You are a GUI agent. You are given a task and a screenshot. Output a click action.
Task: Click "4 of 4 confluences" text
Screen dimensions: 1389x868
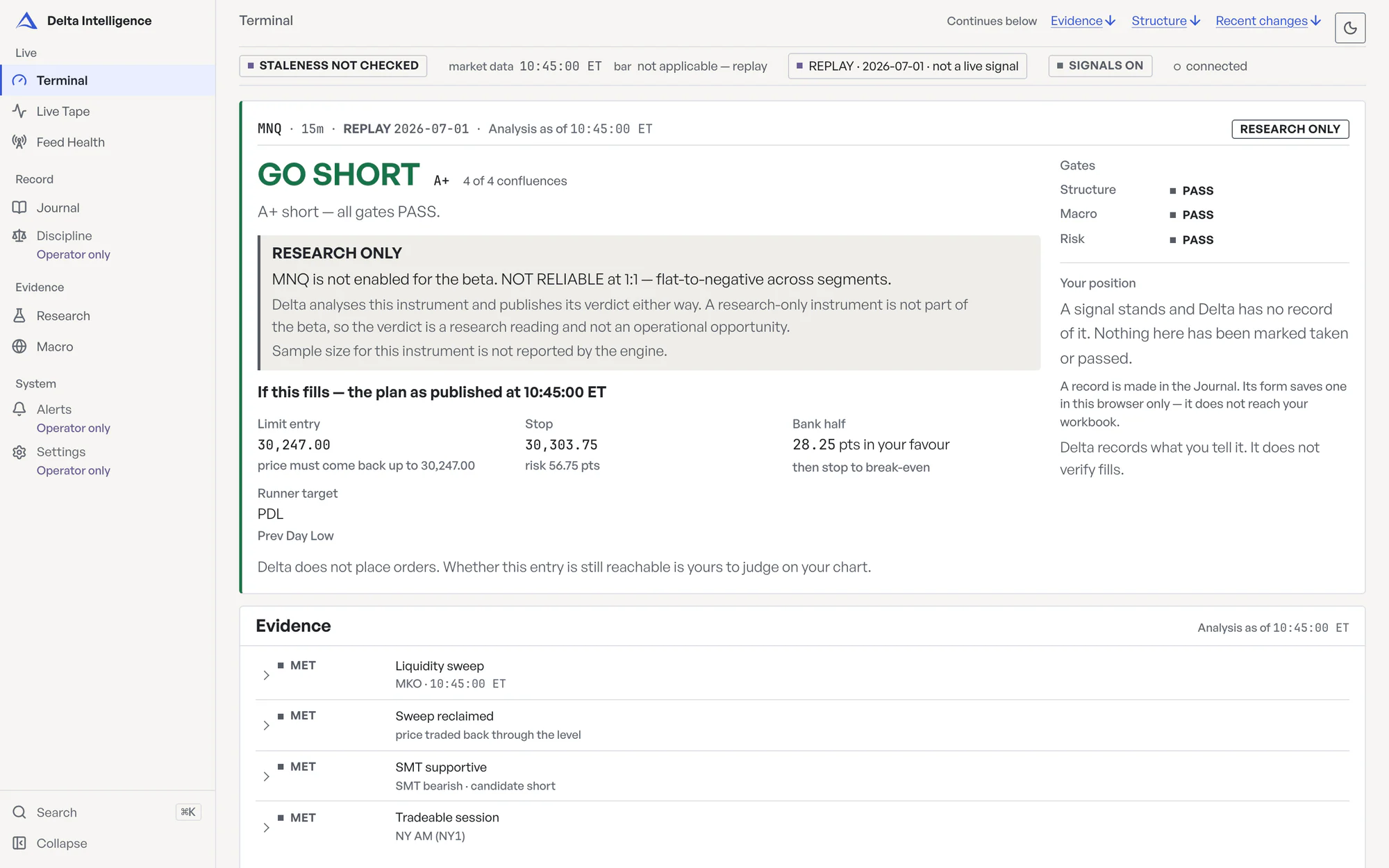515,181
